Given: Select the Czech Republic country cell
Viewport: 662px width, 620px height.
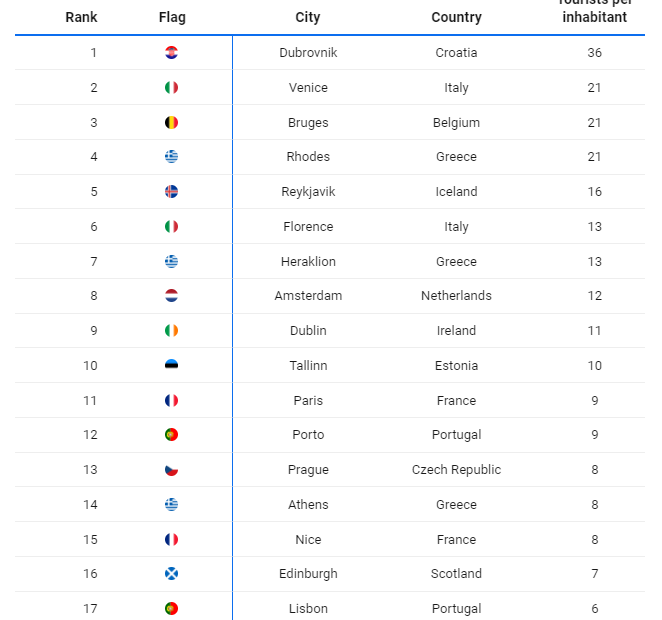Looking at the screenshot, I should tap(456, 470).
